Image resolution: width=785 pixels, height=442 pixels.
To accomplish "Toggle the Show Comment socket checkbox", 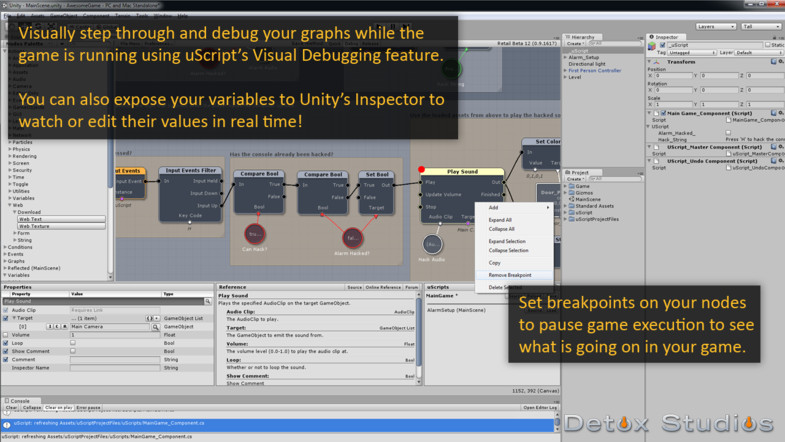I will point(6,351).
